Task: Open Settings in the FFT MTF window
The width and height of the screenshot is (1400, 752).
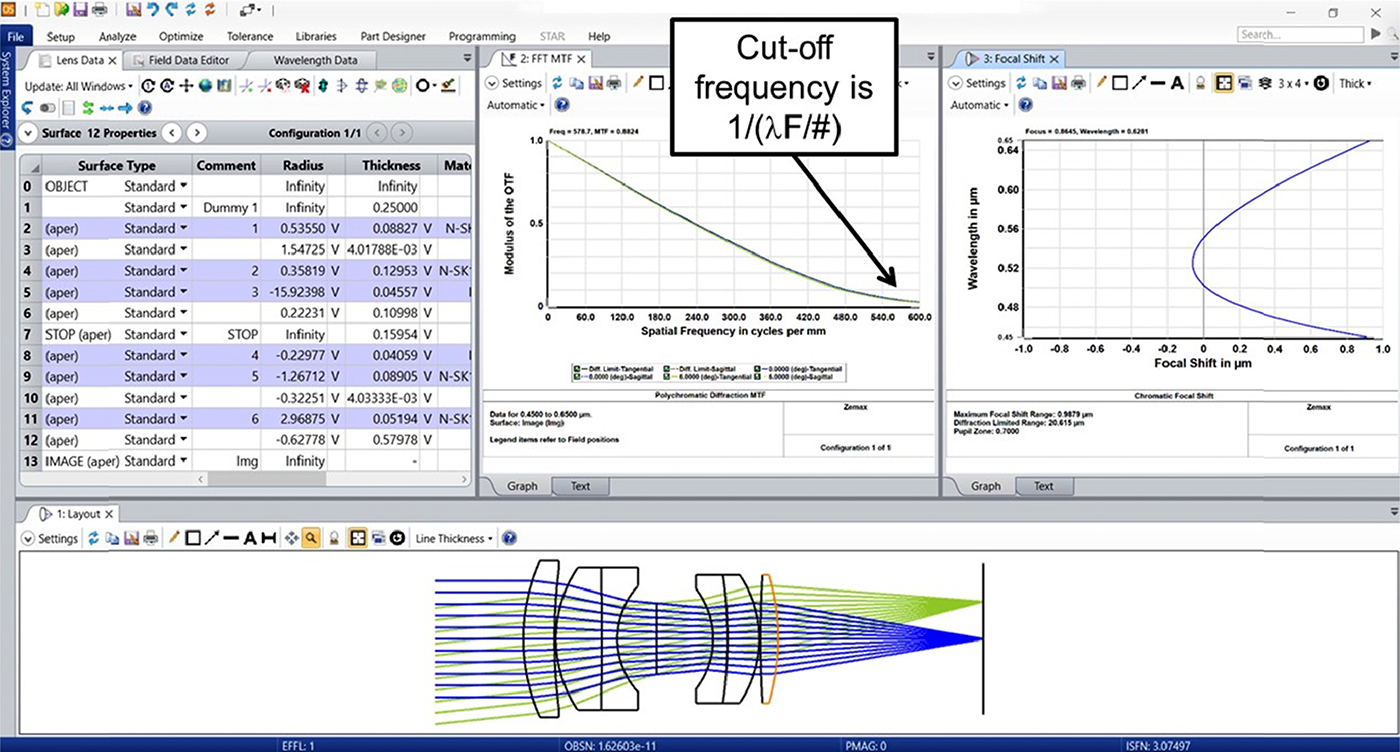Action: (513, 83)
